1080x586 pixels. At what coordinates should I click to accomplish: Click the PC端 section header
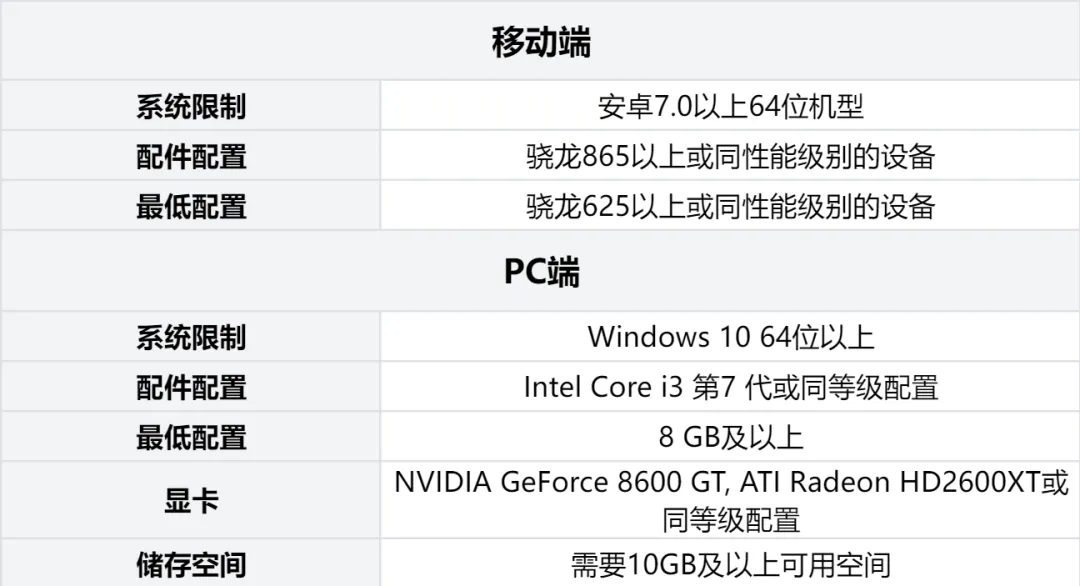point(540,272)
